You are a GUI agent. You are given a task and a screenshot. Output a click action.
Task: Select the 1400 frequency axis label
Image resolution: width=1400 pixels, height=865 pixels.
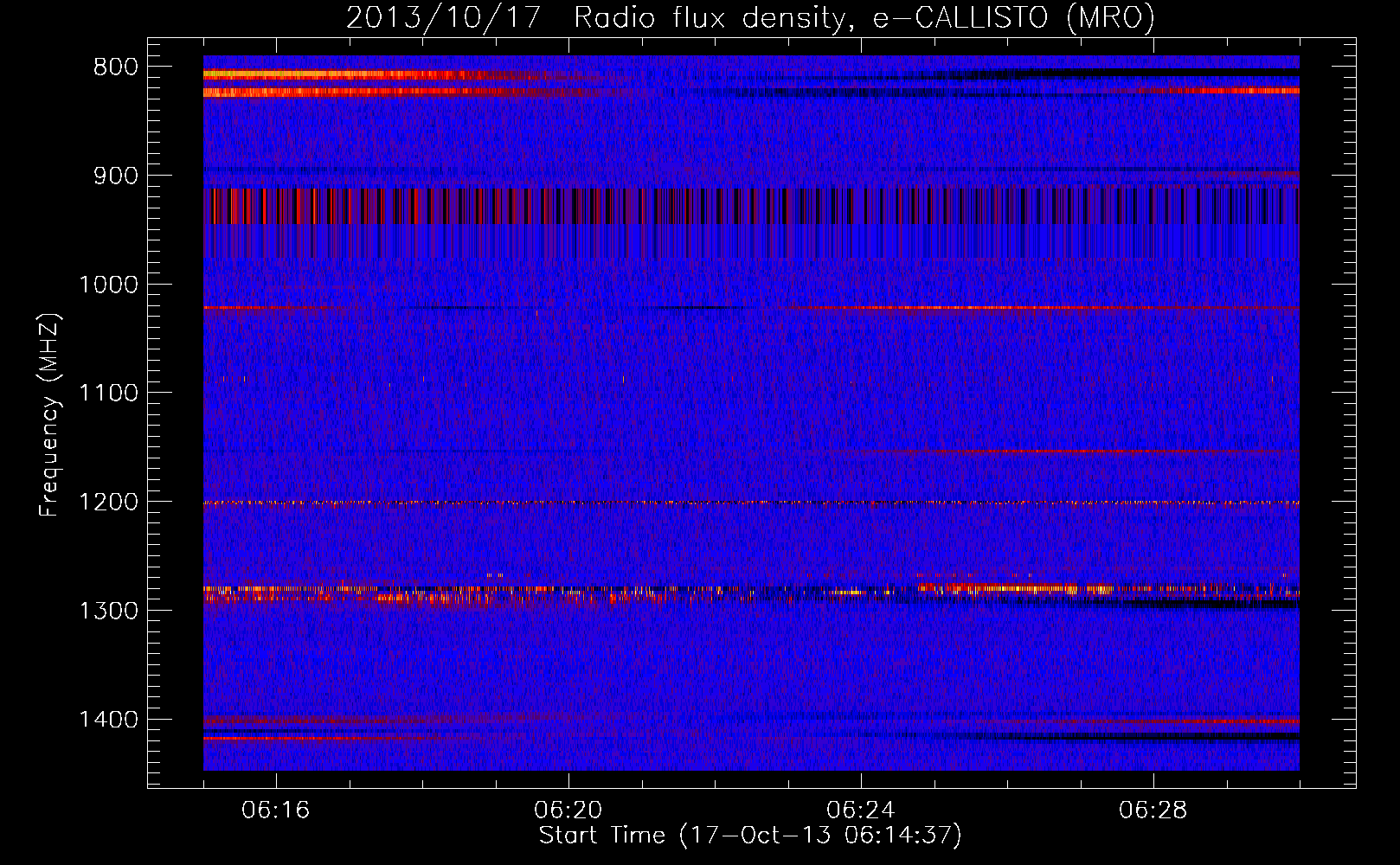(108, 720)
